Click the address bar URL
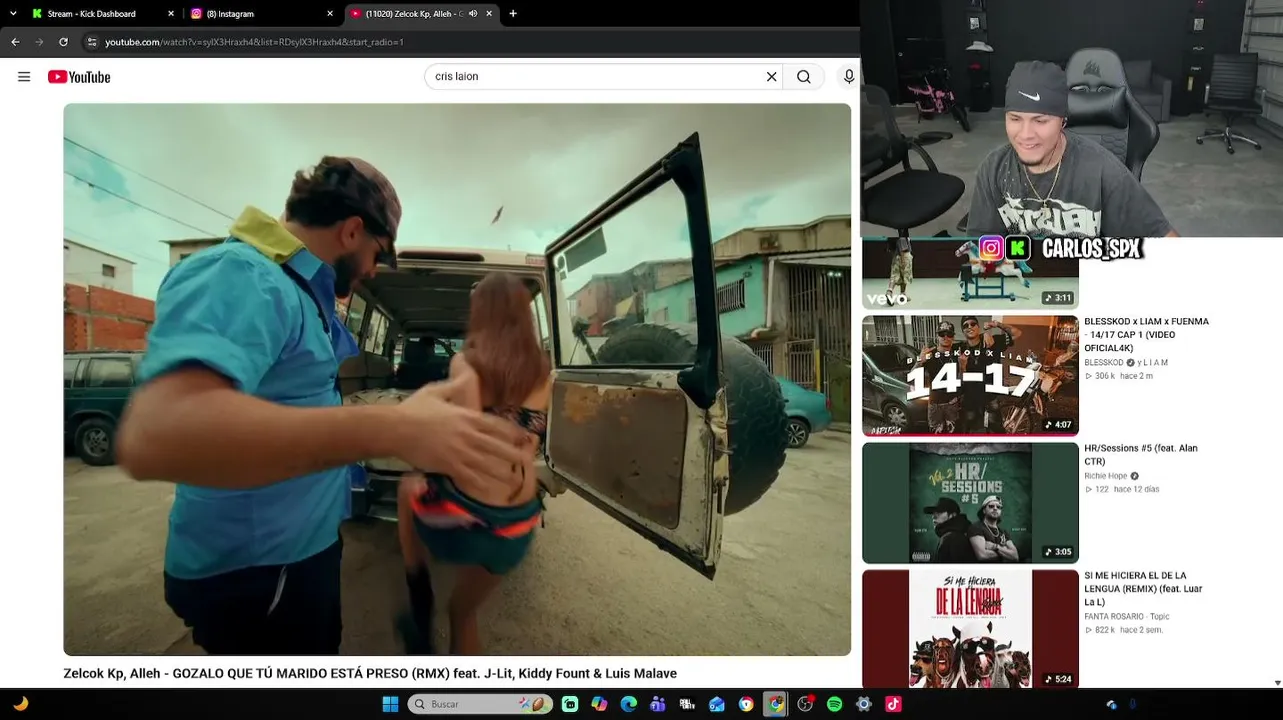The image size is (1283, 720). (254, 42)
